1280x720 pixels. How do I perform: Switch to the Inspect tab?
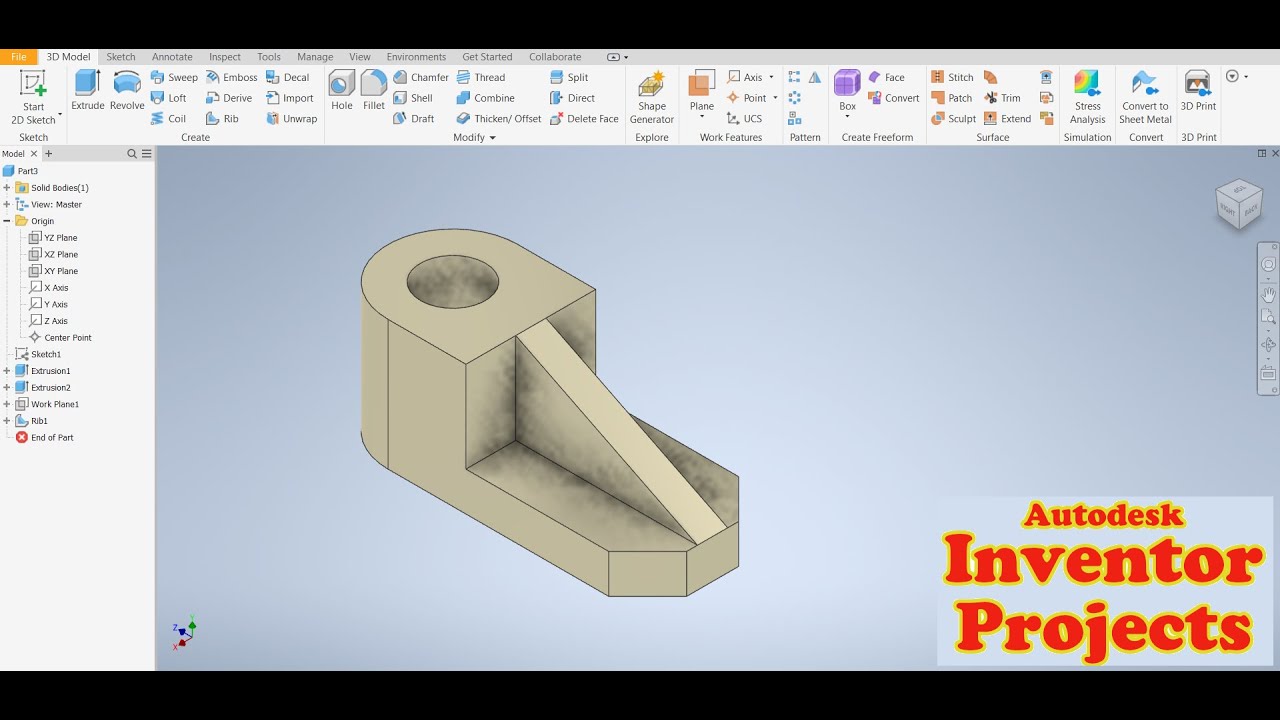(x=225, y=57)
